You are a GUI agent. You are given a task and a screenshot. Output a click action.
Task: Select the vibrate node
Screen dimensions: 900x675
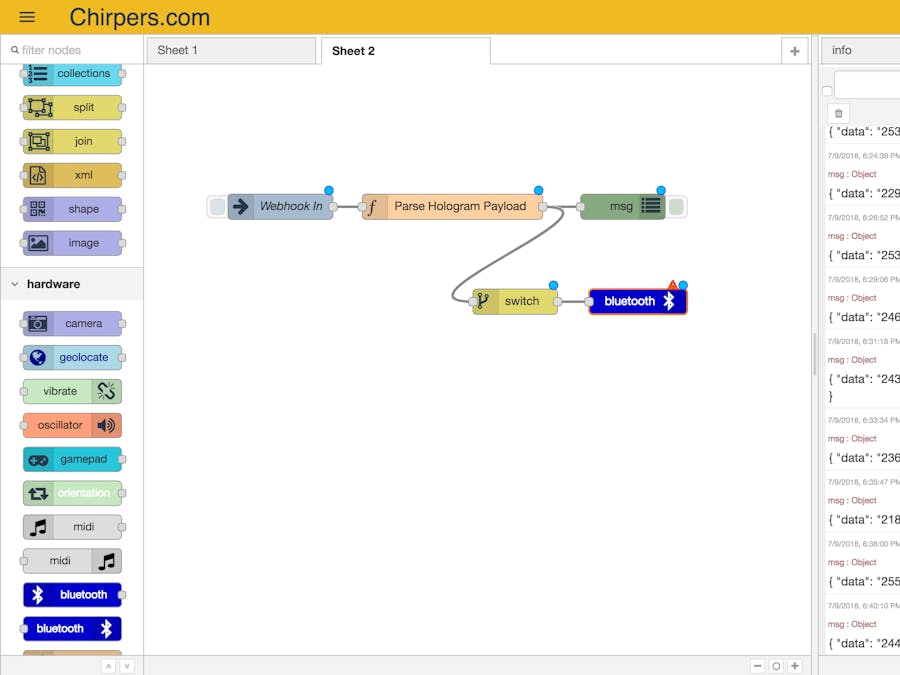tap(70, 391)
